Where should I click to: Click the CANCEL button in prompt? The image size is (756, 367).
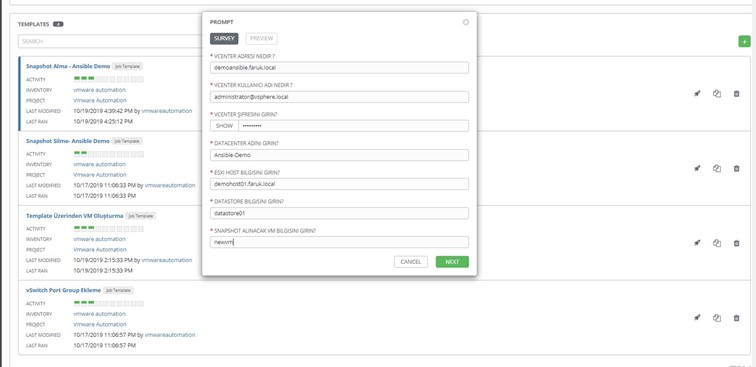click(x=411, y=262)
